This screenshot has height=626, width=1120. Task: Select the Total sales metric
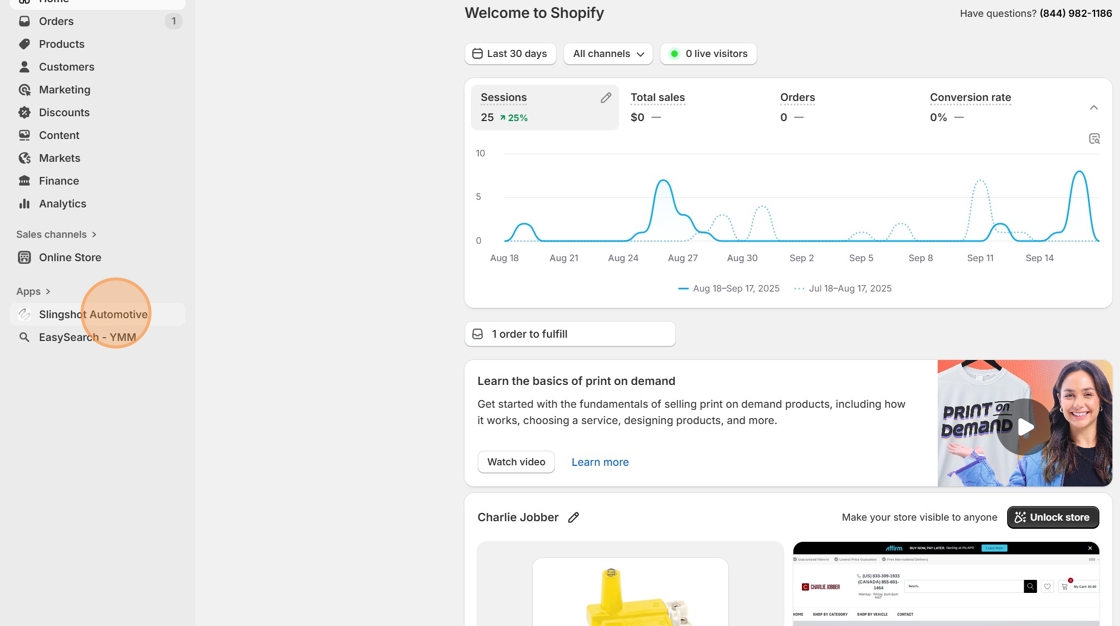pos(657,107)
